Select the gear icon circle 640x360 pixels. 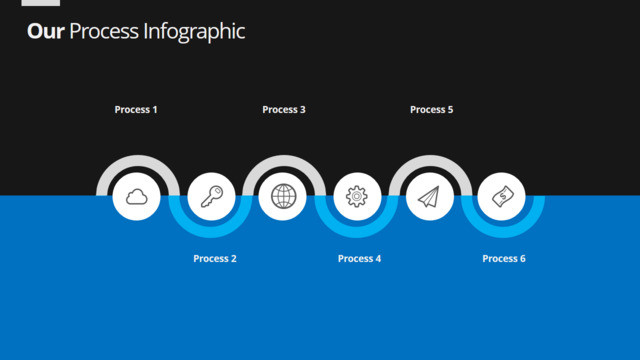[x=358, y=197]
